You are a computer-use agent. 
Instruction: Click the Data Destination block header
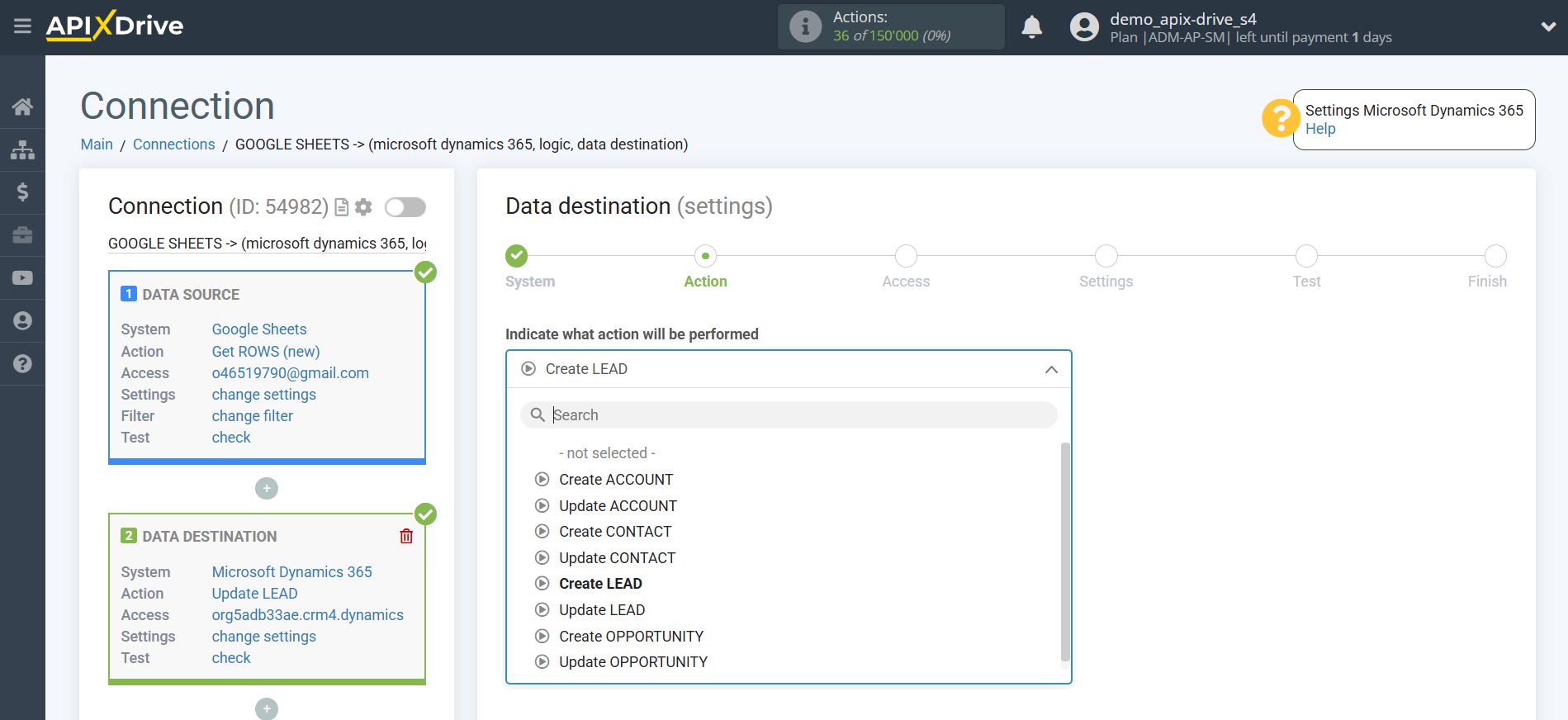tap(209, 537)
